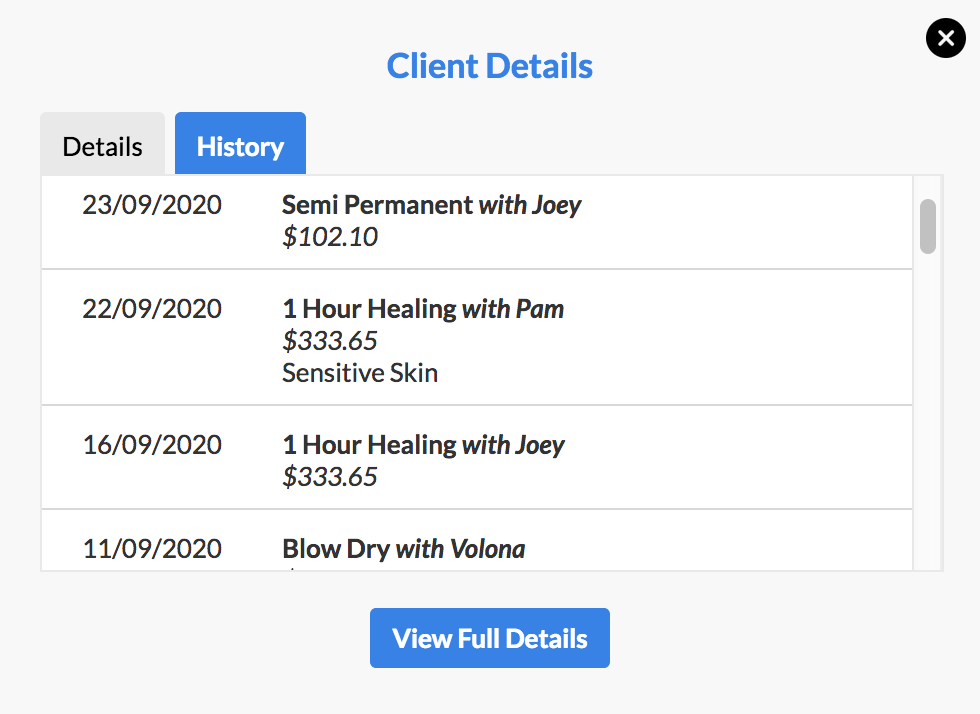Select the 1 Hour Healing with Pam entry
Image resolution: width=980 pixels, height=714 pixels.
click(x=477, y=338)
